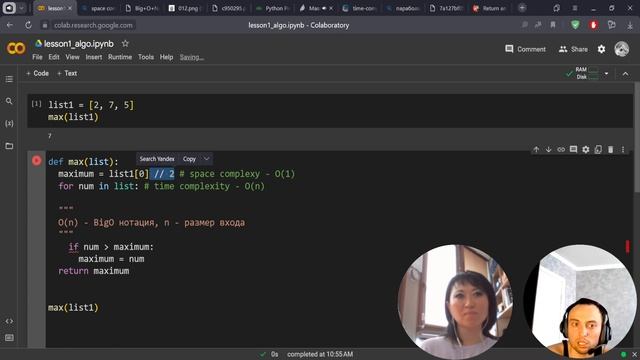Viewport: 640px width, 360px height.
Task: Open the find and replace sidebar icon
Action: click(x=9, y=101)
